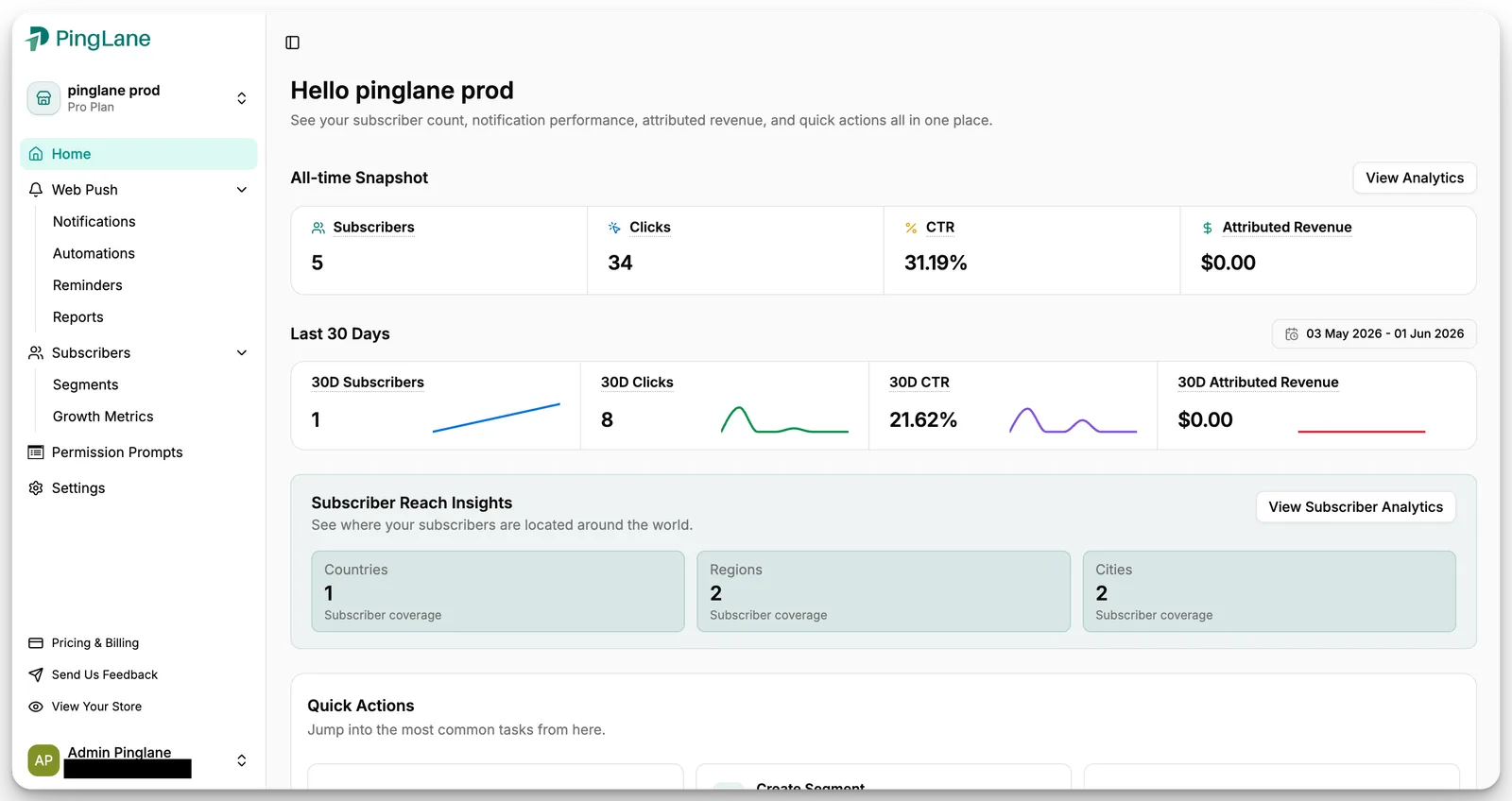Viewport: 1512px width, 801px height.
Task: Collapse the Web Push menu chevron
Action: (242, 190)
